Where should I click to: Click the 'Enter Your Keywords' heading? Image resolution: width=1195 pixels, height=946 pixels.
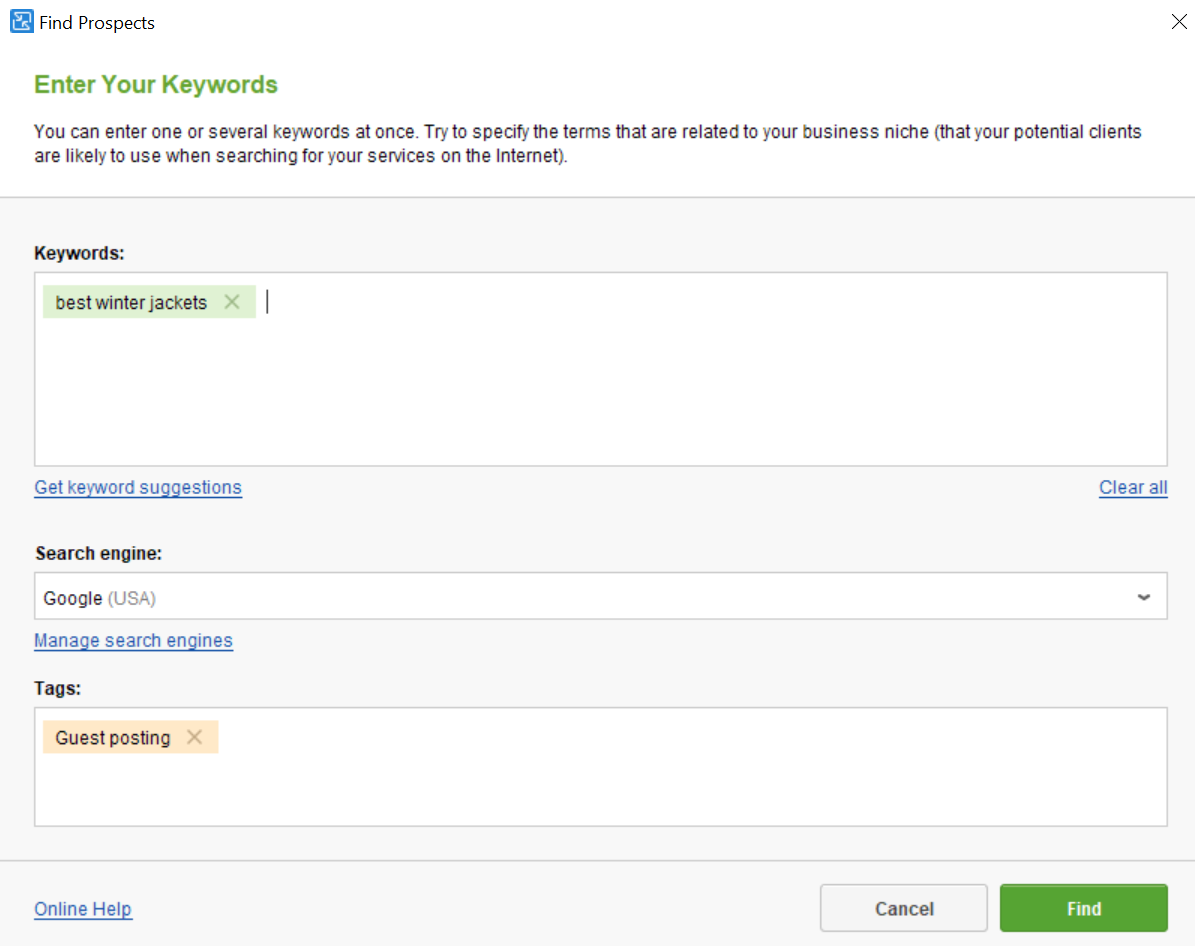[156, 84]
